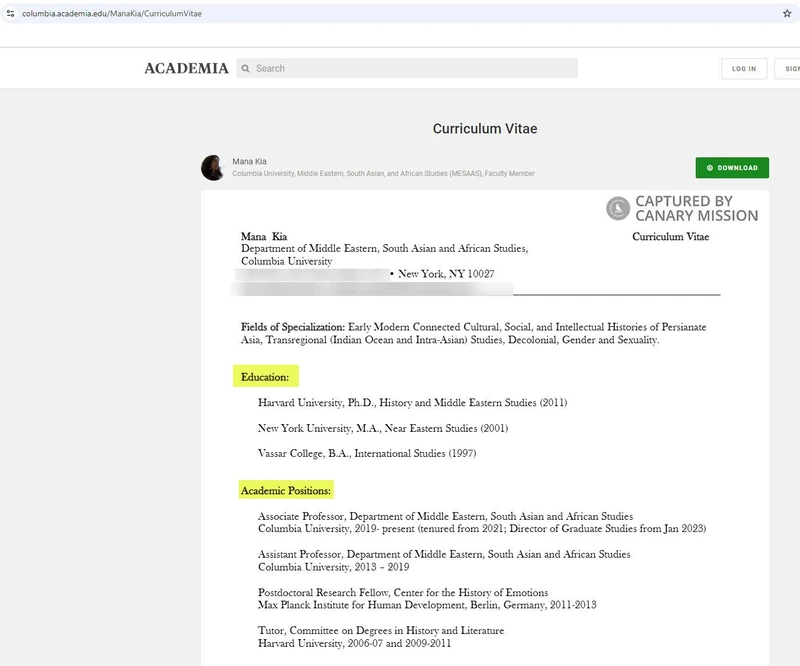Screen dimensions: 800x666
Task: Open Mana Kia's profile avatar photo
Action: (213, 167)
